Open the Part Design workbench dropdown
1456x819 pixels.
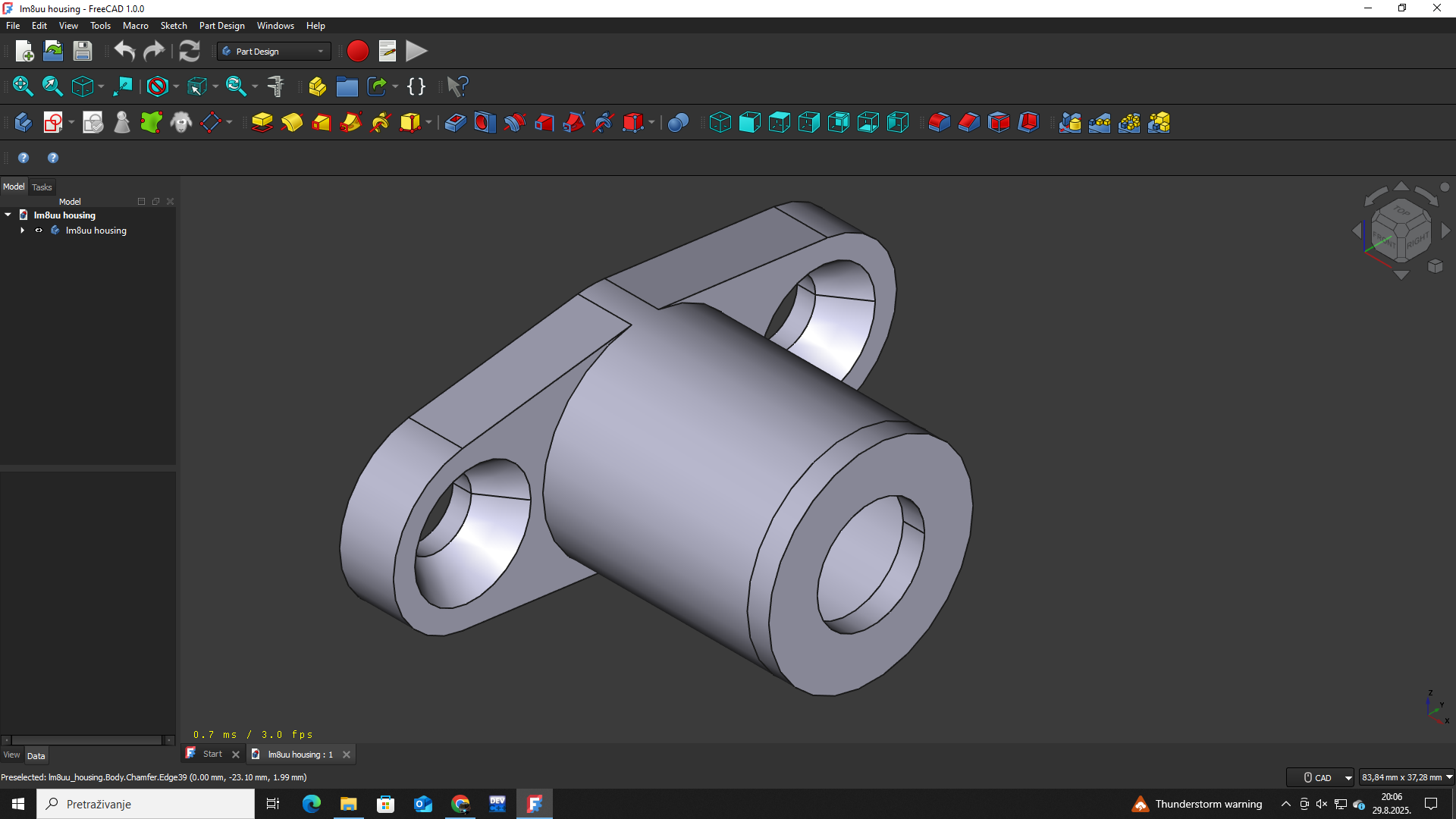[x=274, y=51]
